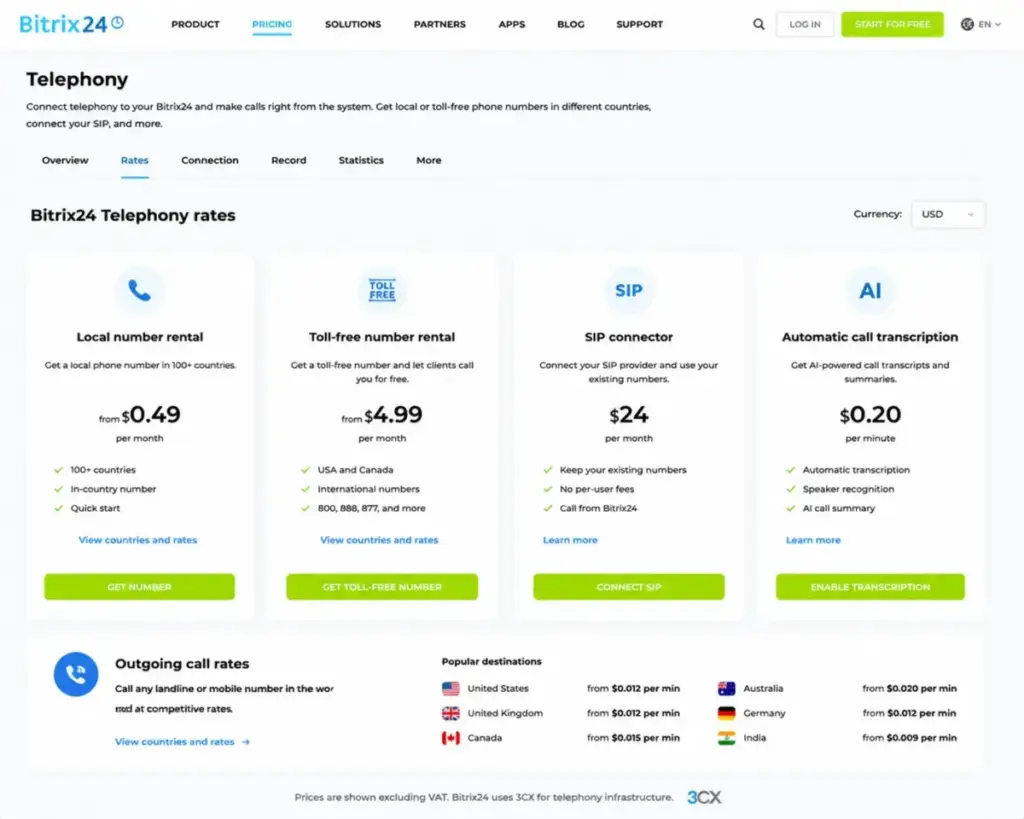Click the AI transcription icon
This screenshot has height=819, width=1024.
[x=870, y=290]
